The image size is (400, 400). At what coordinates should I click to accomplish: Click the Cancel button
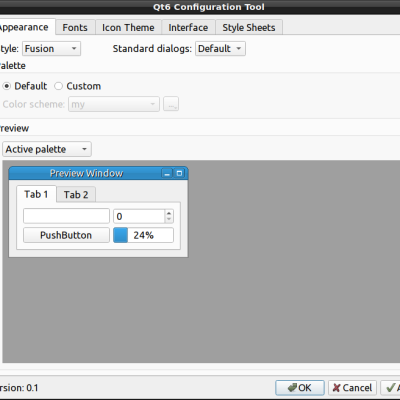[x=352, y=388]
